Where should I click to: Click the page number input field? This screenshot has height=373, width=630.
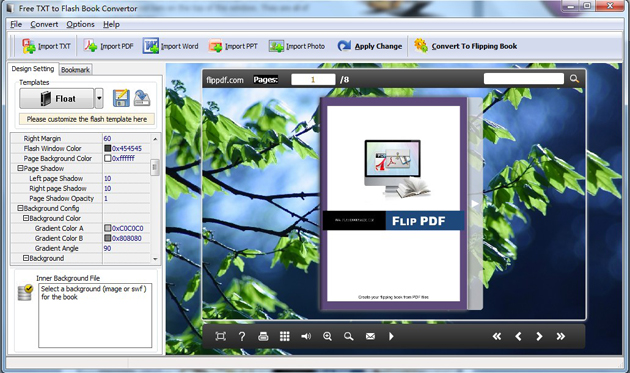pos(313,80)
